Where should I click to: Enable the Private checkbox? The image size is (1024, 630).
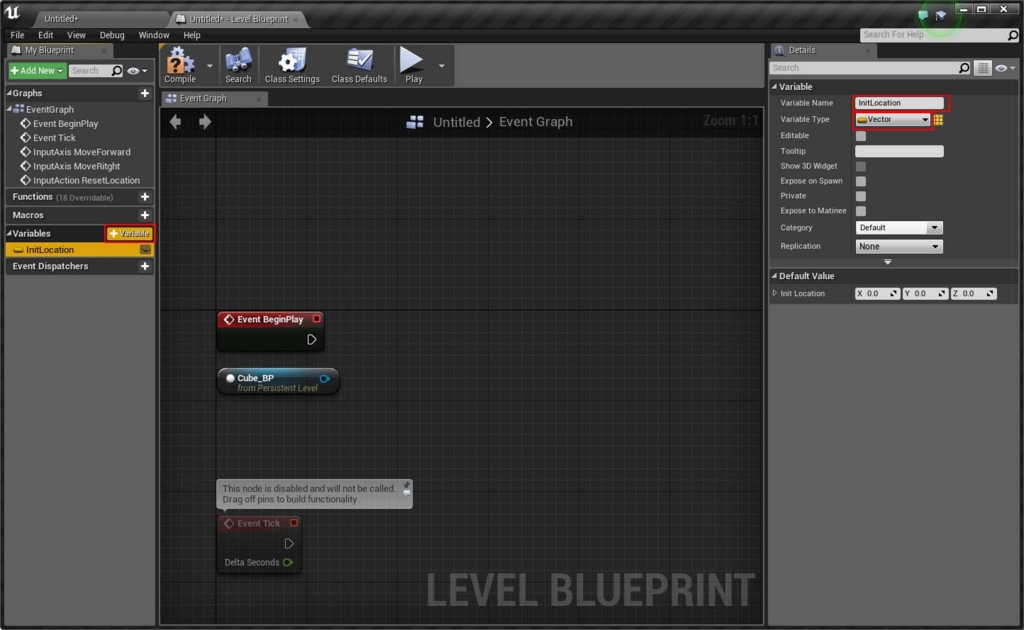[x=861, y=197]
